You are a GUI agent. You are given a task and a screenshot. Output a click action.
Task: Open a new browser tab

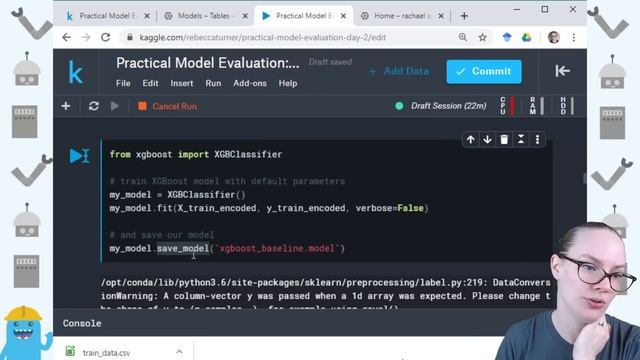tap(464, 16)
